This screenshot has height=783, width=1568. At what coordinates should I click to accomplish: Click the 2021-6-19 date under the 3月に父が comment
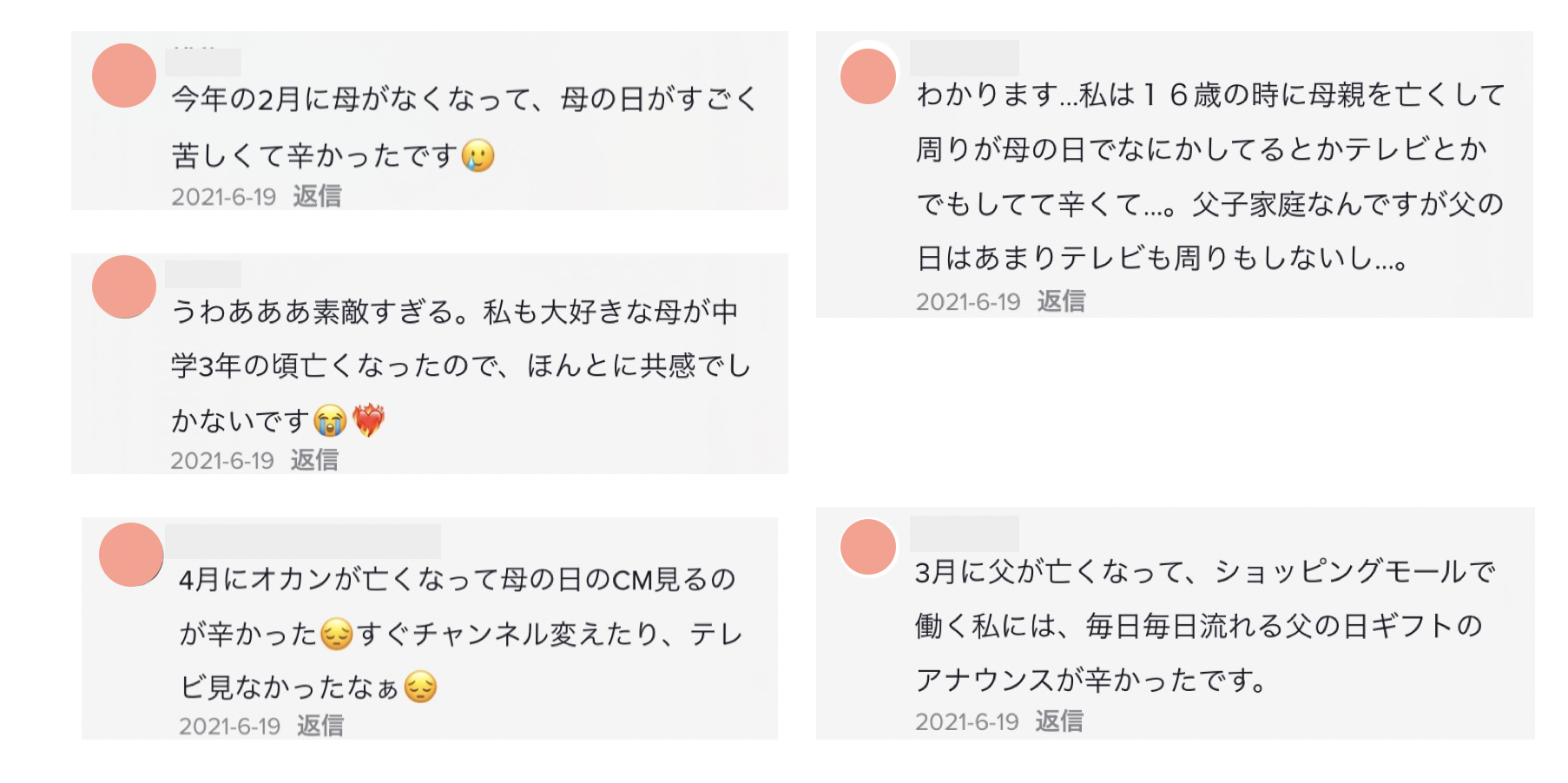click(966, 722)
